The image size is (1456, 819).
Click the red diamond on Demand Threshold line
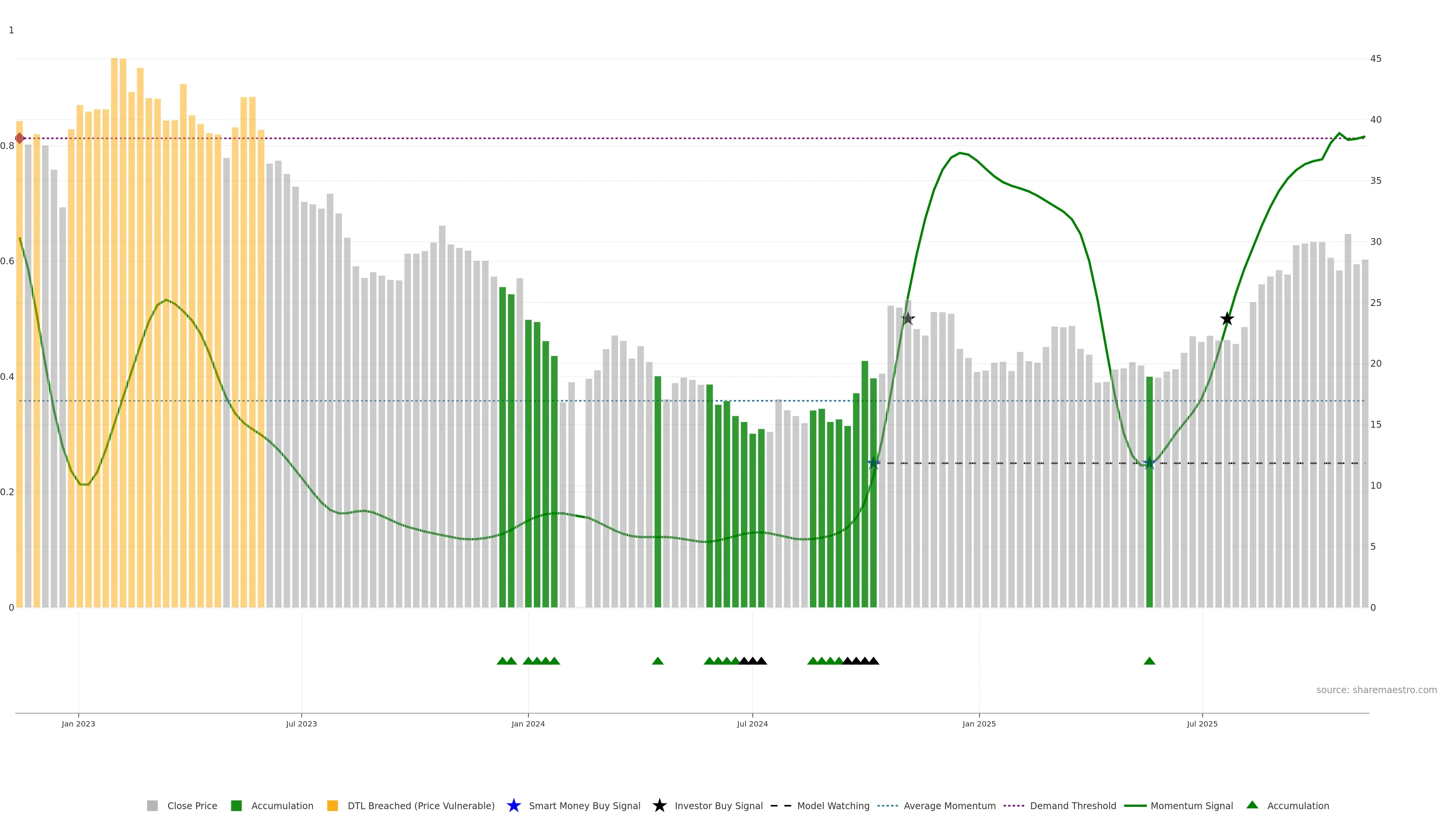20,138
